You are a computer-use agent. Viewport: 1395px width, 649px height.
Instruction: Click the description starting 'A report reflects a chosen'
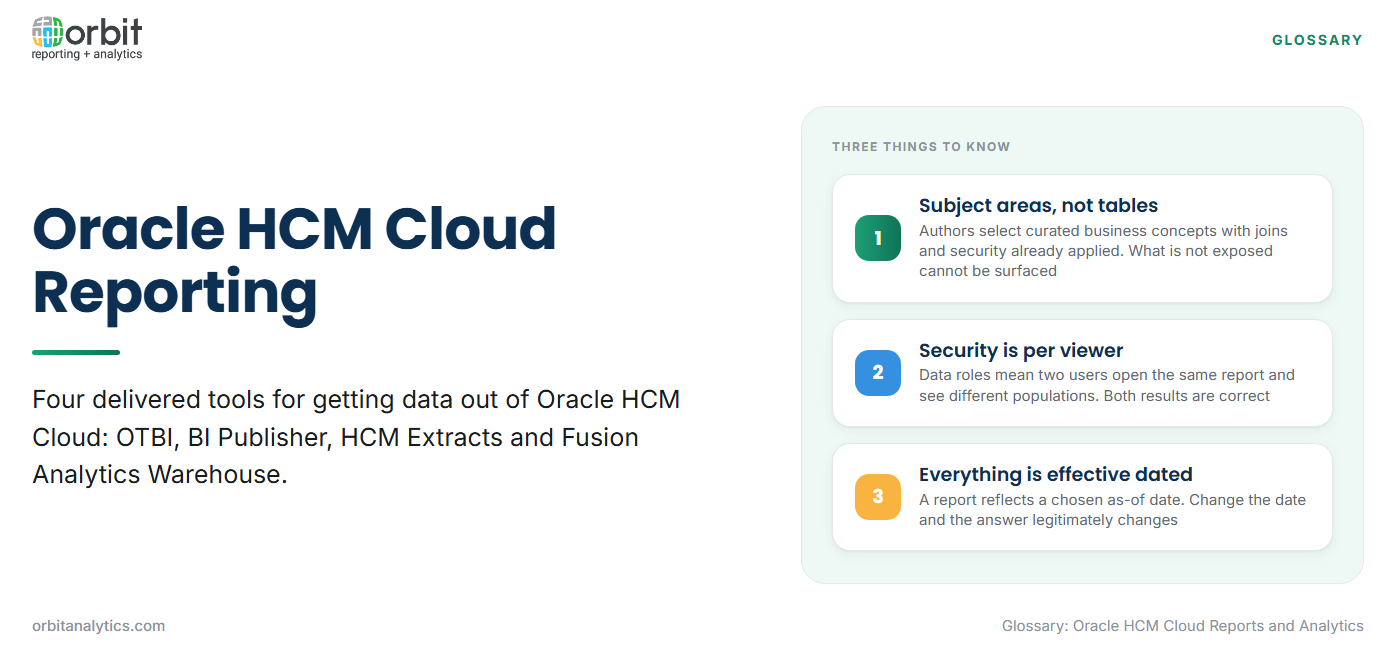(x=1112, y=510)
